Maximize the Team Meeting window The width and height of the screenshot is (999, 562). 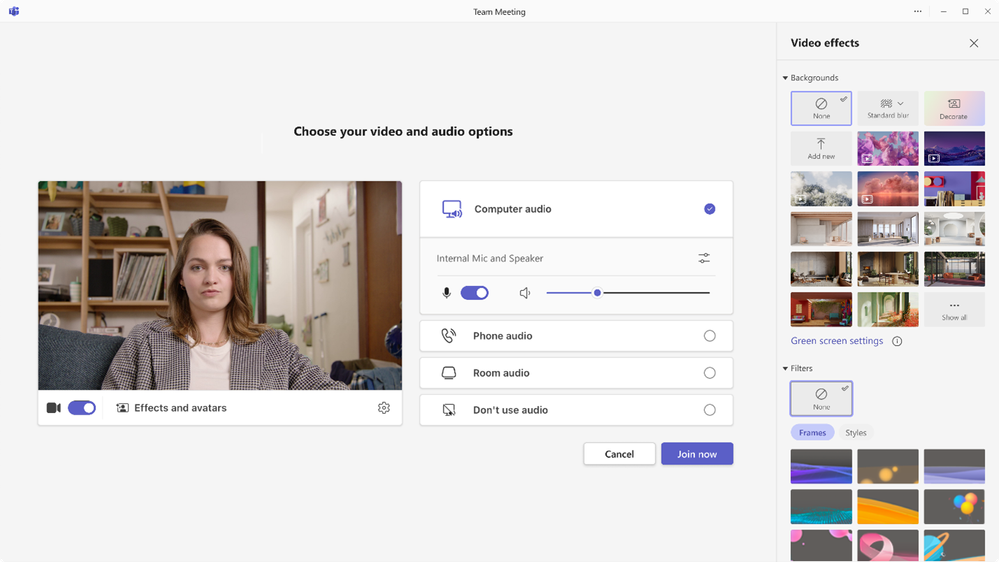coord(965,11)
